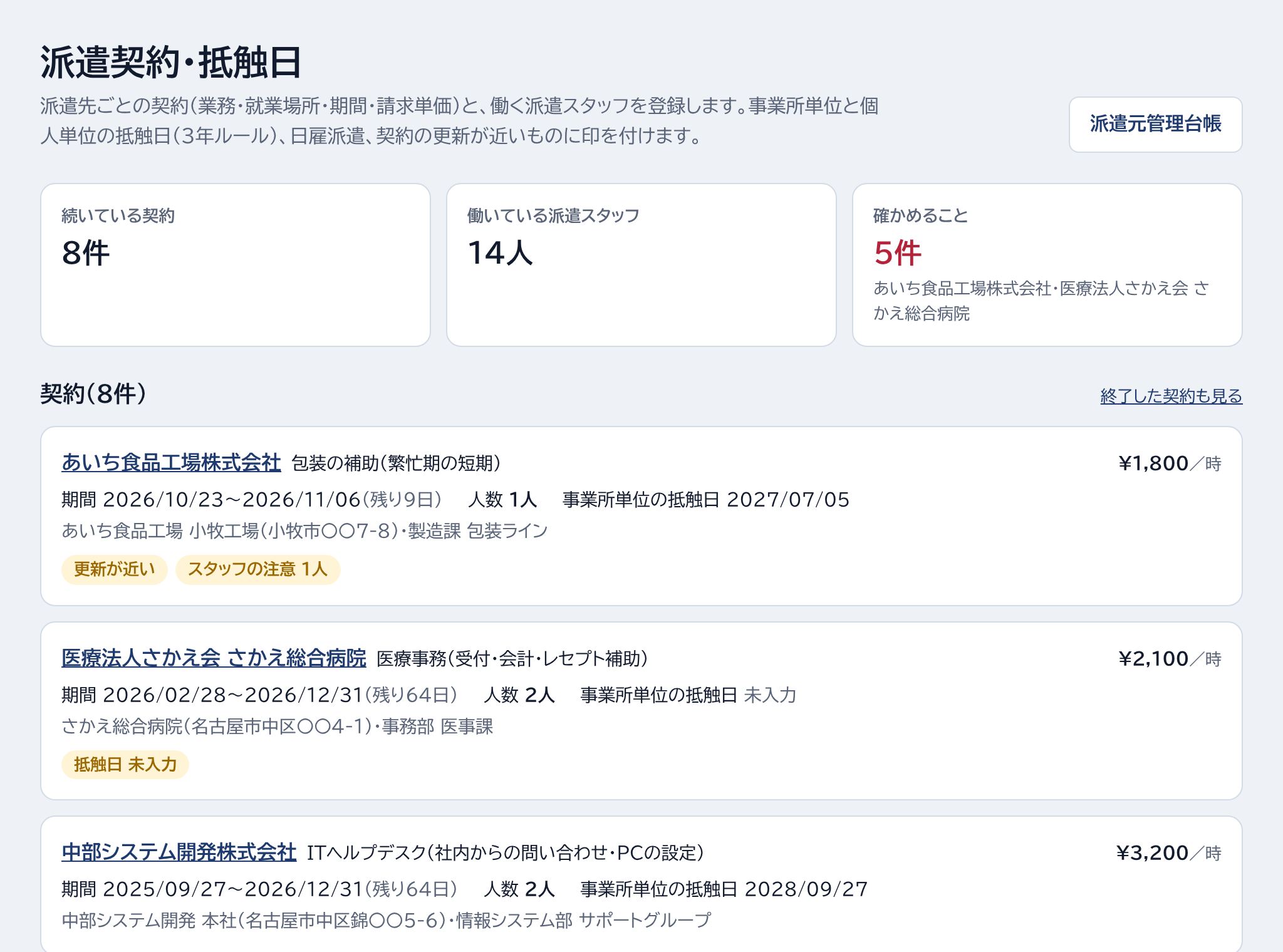Click the ¥1,800／時 rate text

(1170, 463)
